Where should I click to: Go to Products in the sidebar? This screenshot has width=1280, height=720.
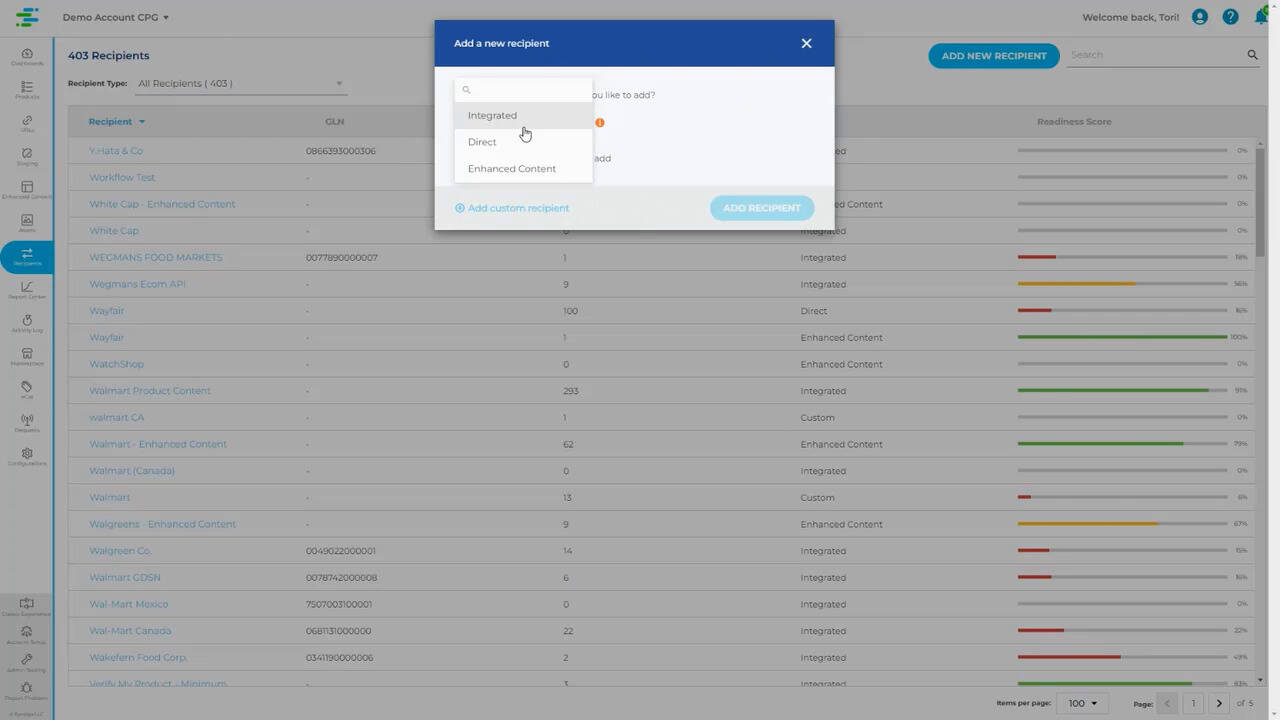point(27,90)
